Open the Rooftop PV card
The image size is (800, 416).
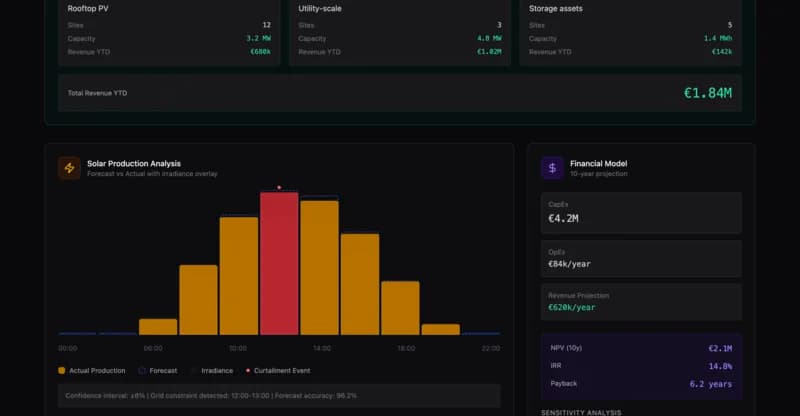tap(165, 30)
